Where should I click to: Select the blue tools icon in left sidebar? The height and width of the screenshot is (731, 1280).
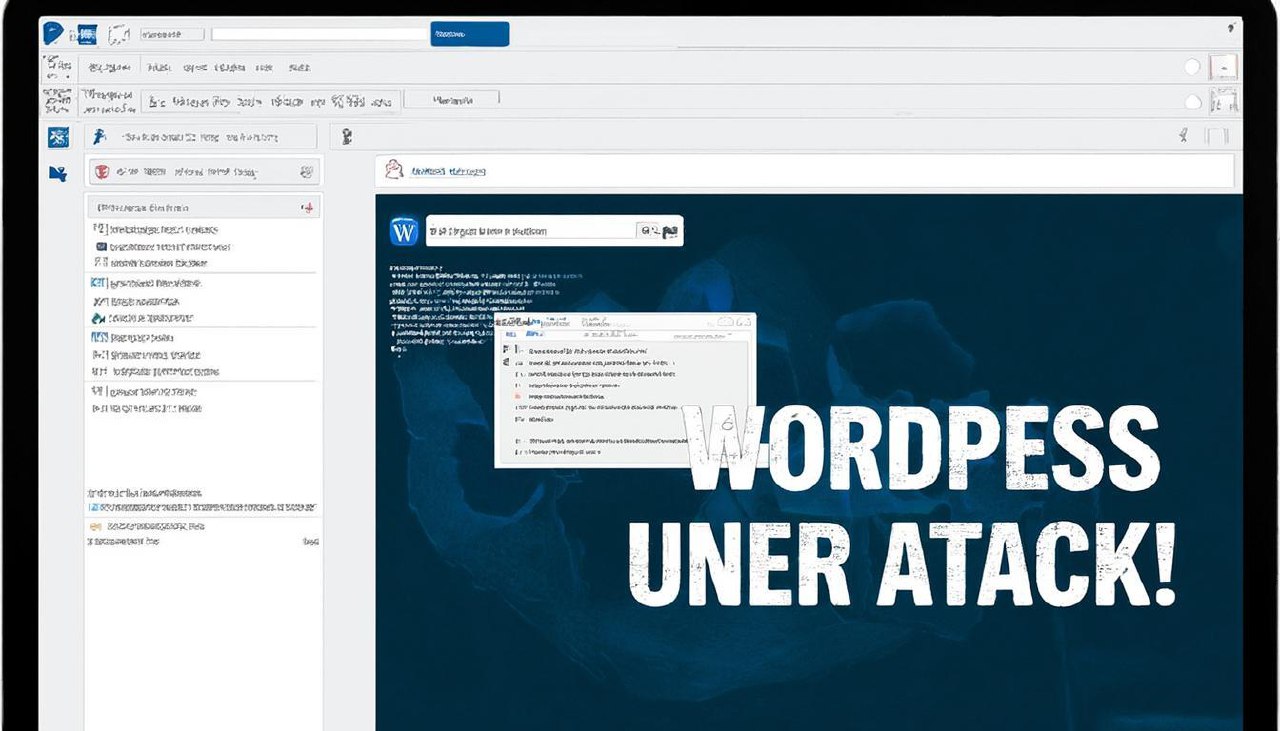57,137
